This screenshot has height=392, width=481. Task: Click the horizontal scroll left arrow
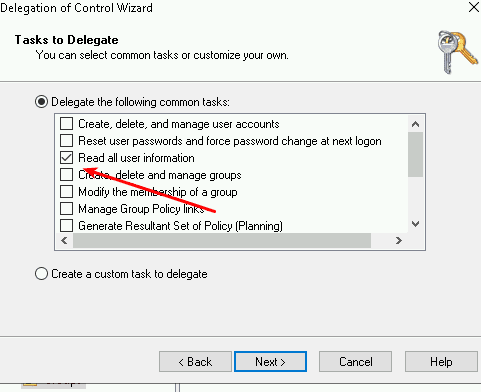coord(64,240)
